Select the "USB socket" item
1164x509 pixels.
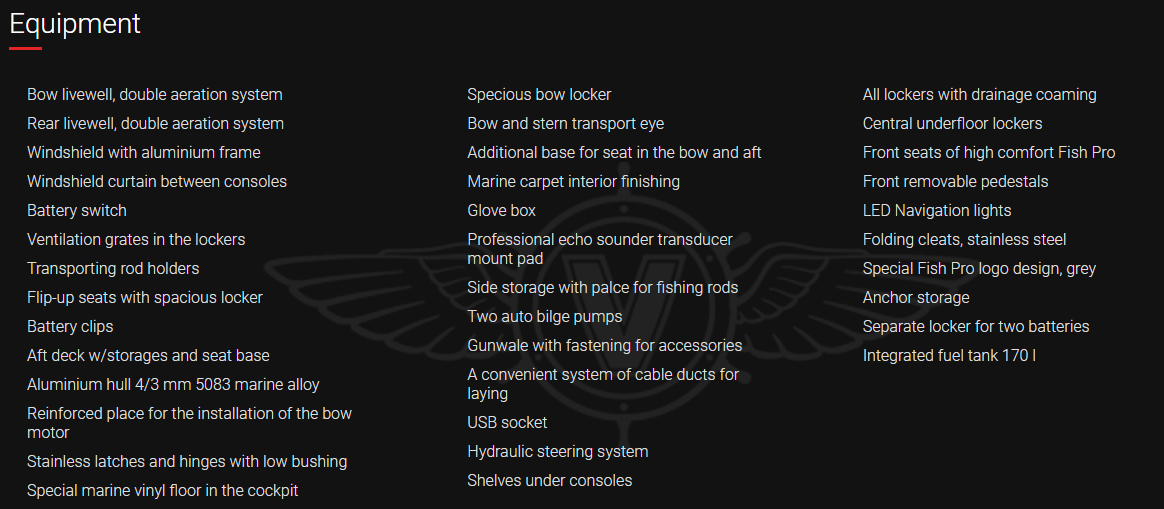[507, 423]
